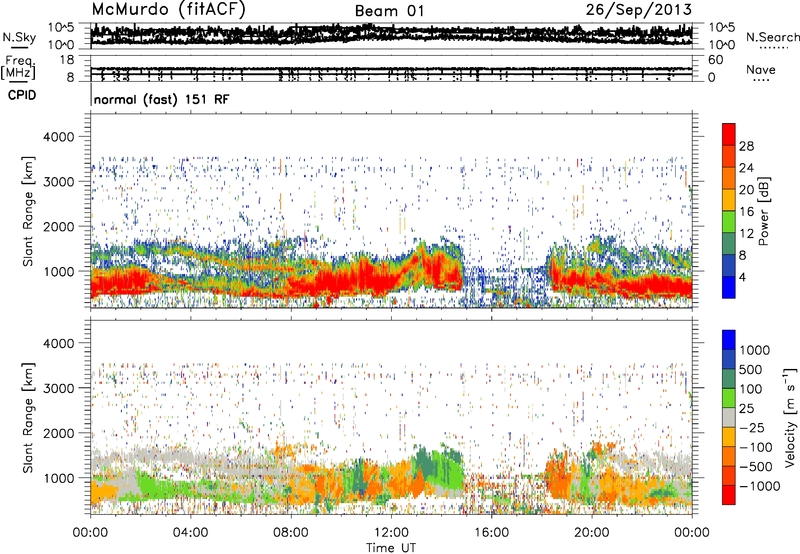Click the blue top segment of velocity colorbar
Image resolution: width=800 pixels, height=554 pixels.
(x=729, y=340)
